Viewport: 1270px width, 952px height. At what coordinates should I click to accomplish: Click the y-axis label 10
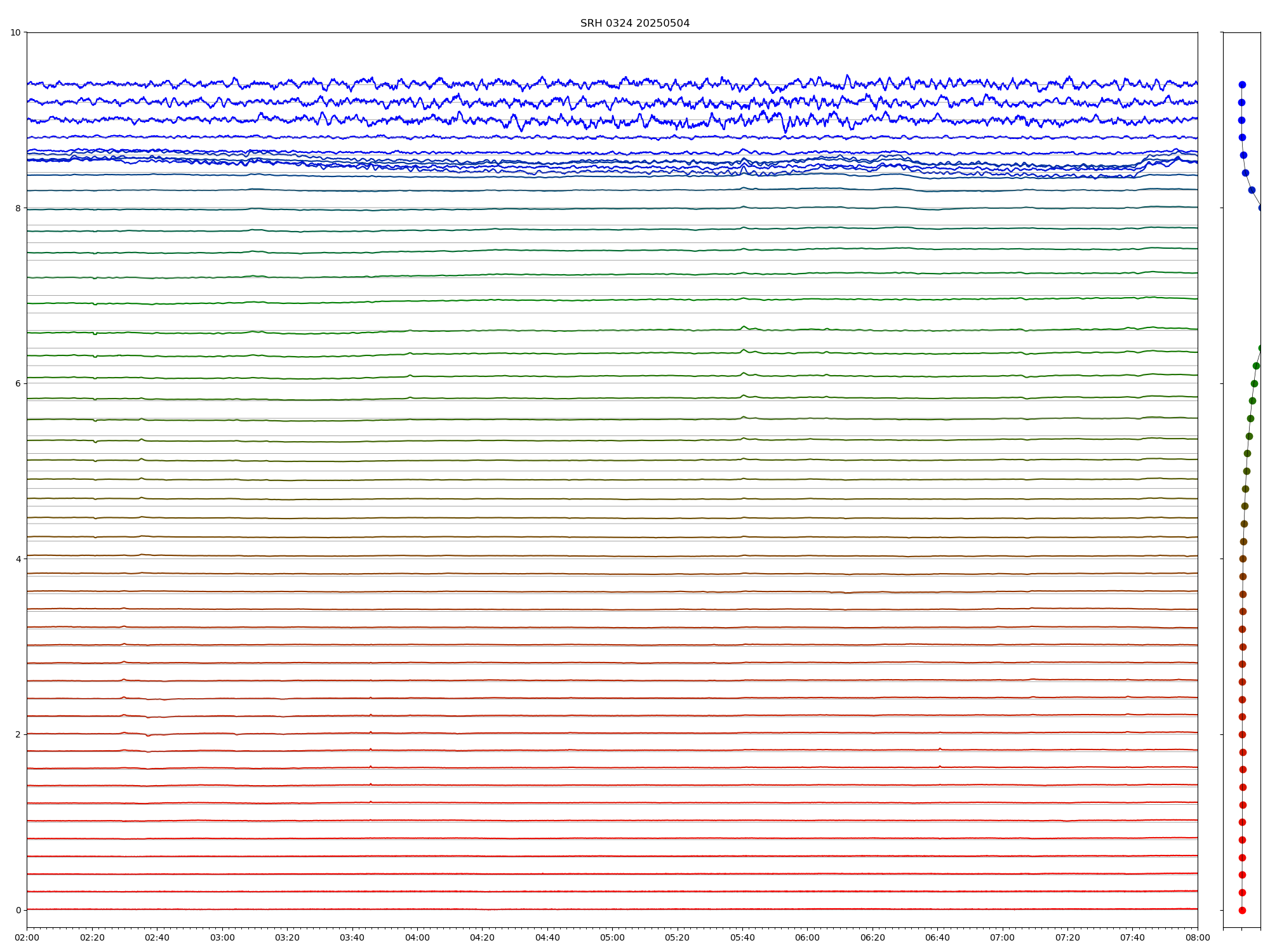click(15, 32)
